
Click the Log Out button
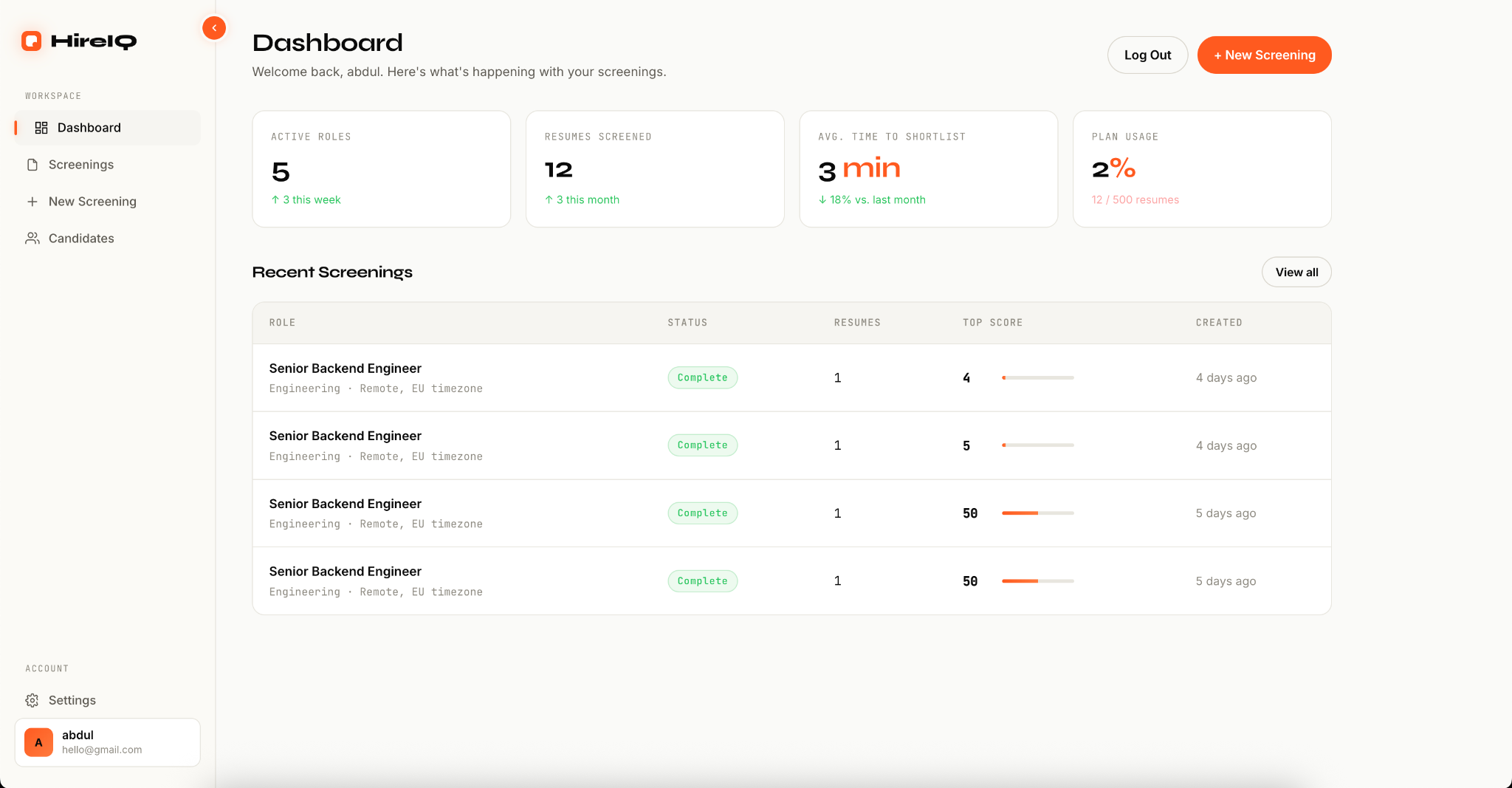point(1147,55)
